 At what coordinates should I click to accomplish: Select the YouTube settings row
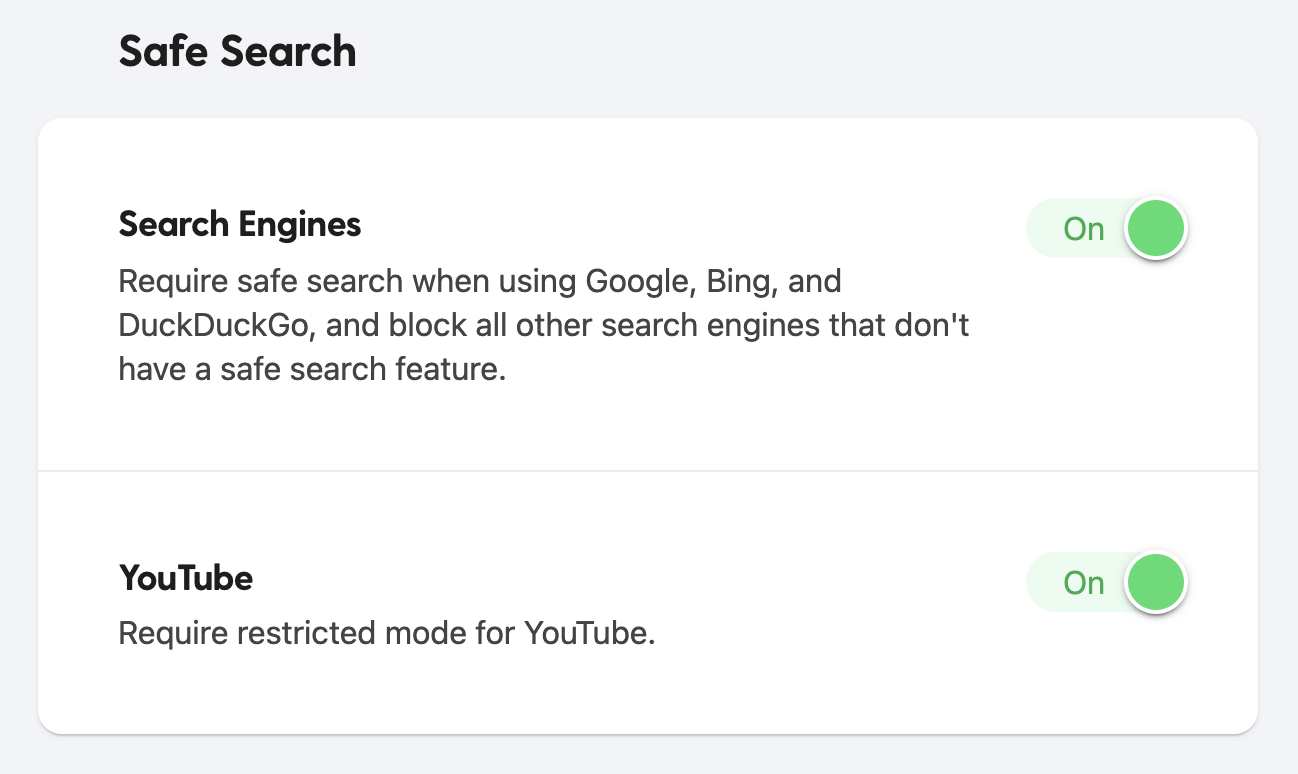click(x=649, y=600)
